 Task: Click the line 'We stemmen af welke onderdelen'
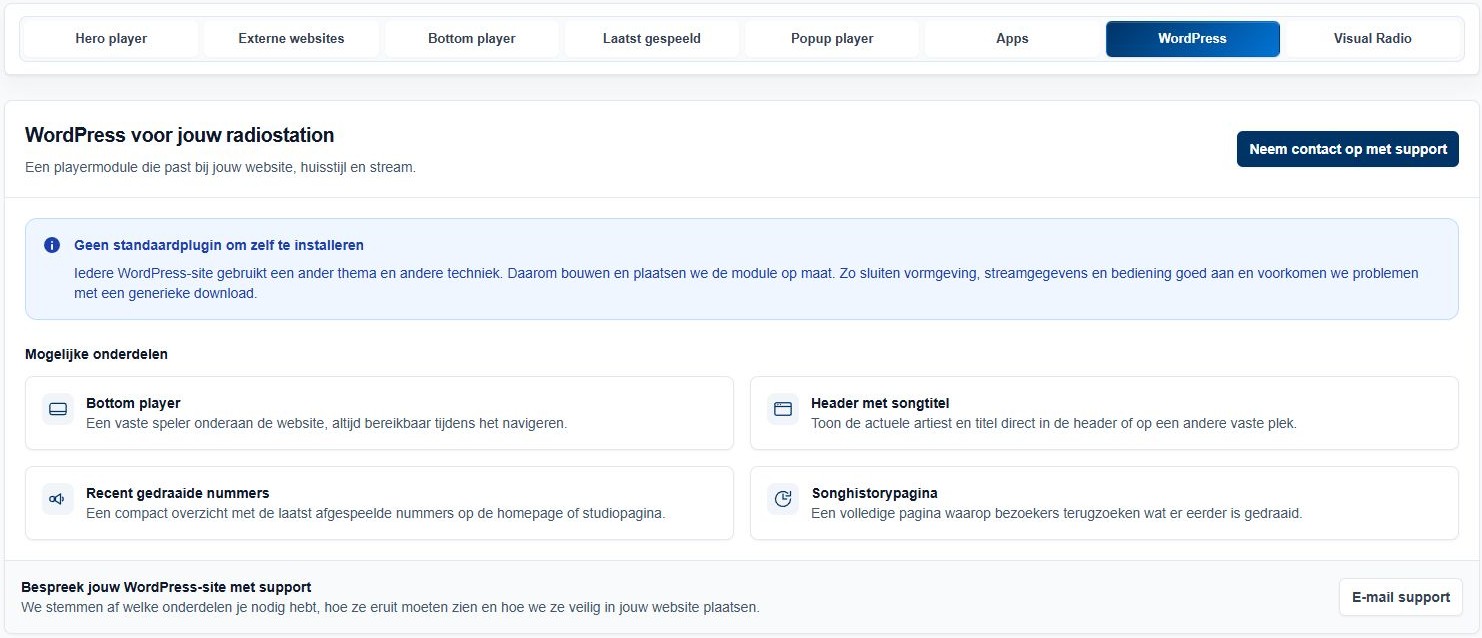[x=390, y=607]
